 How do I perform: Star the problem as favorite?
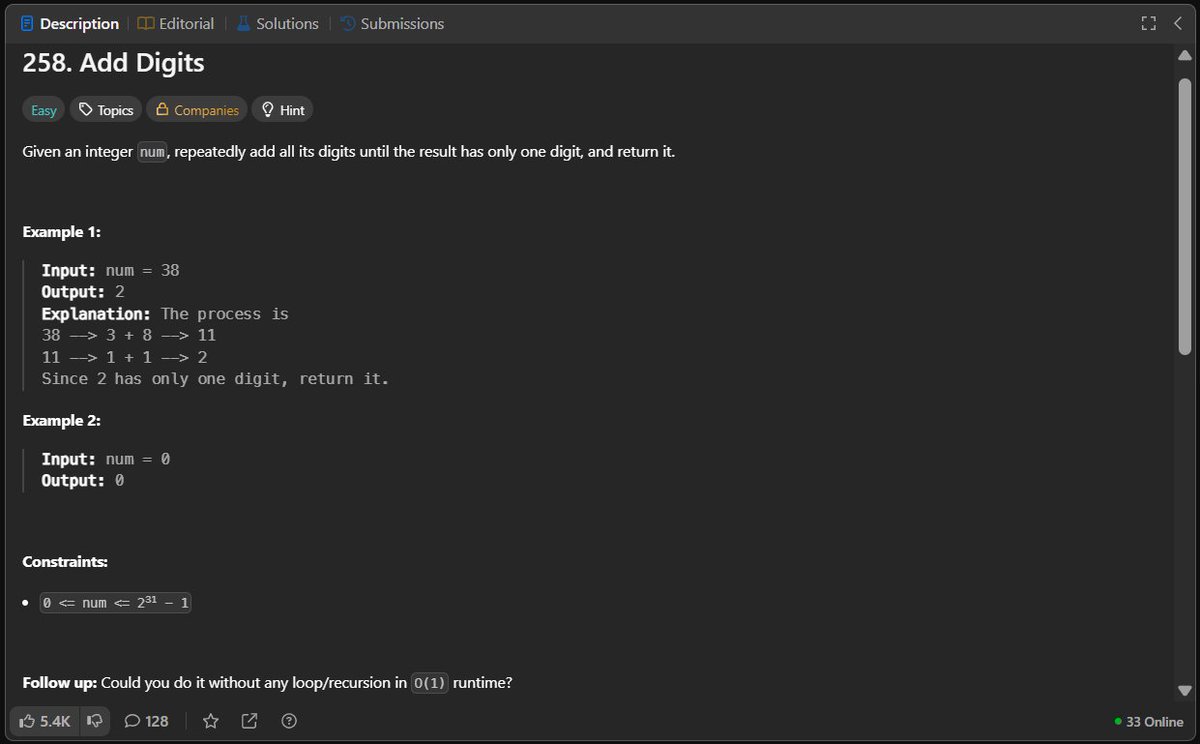pos(210,720)
